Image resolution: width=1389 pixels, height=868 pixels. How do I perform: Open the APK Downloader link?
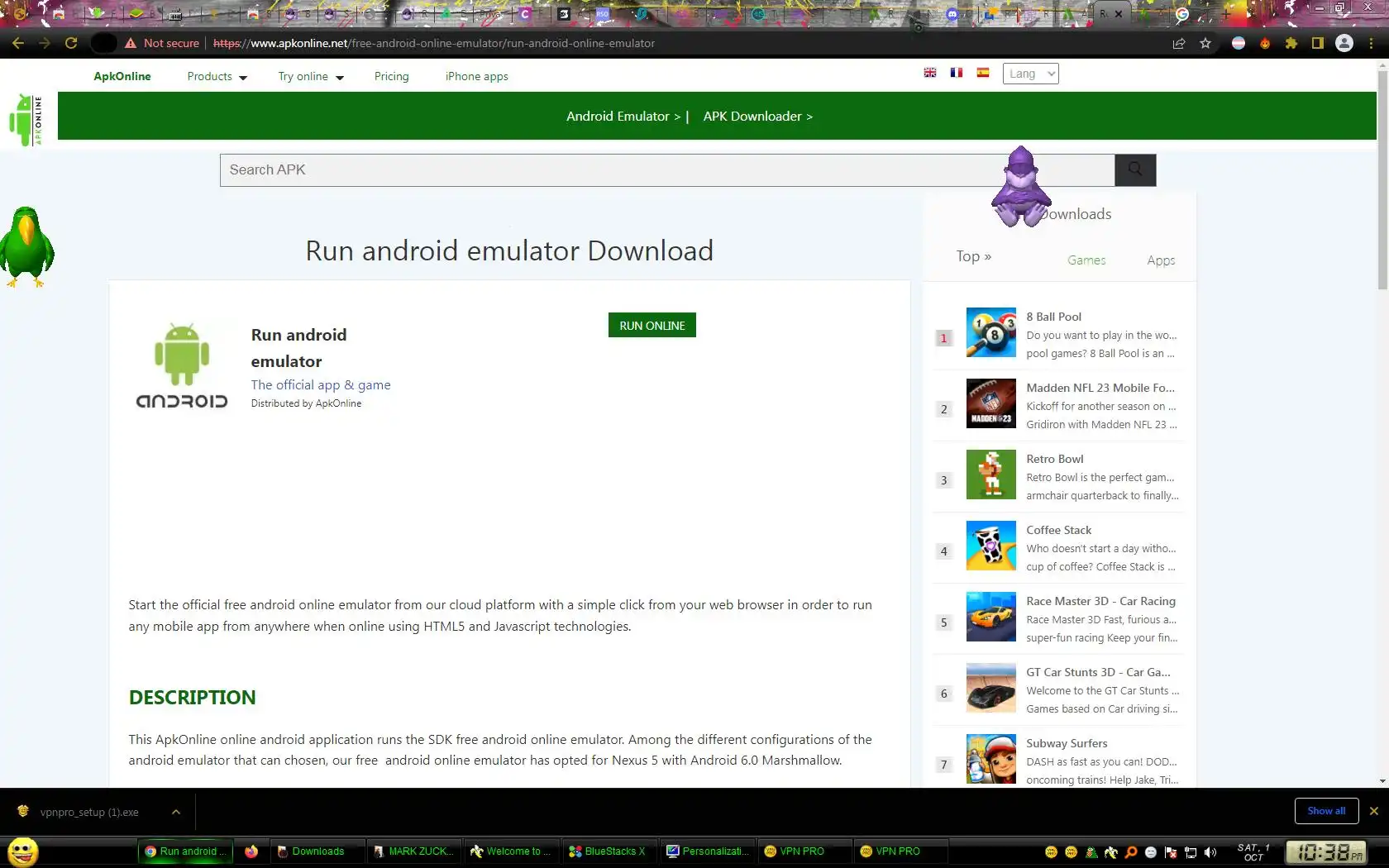[x=757, y=117]
